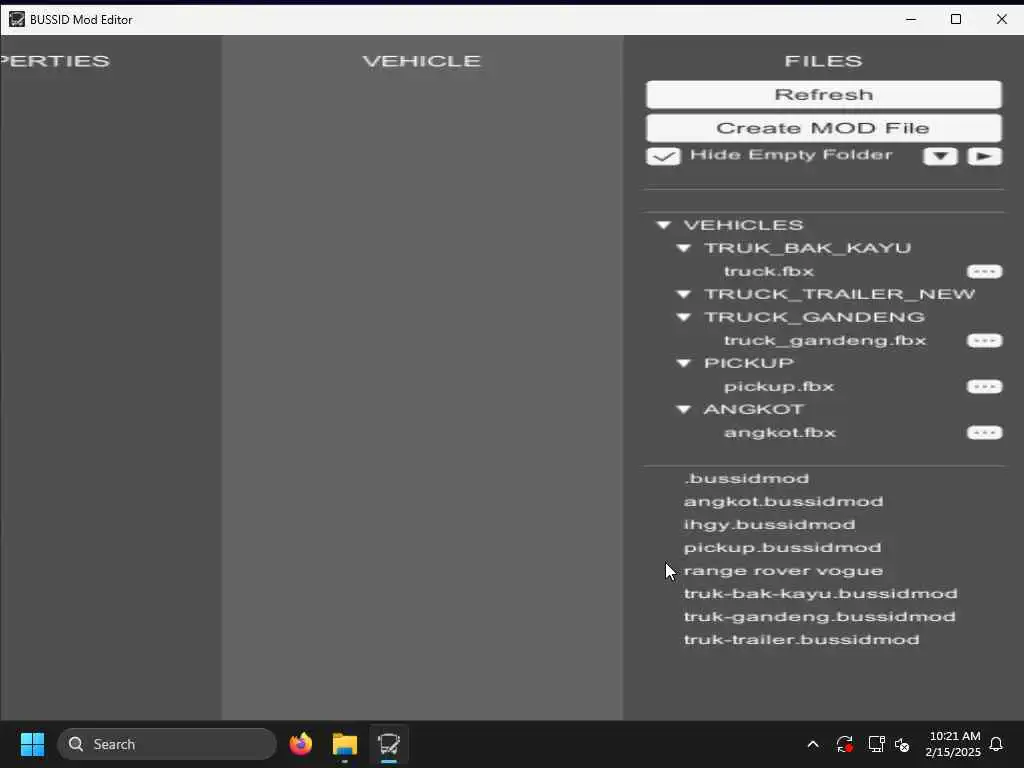The image size is (1024, 768).
Task: Click the BUSSID Mod Editor taskbar icon
Action: (x=389, y=744)
